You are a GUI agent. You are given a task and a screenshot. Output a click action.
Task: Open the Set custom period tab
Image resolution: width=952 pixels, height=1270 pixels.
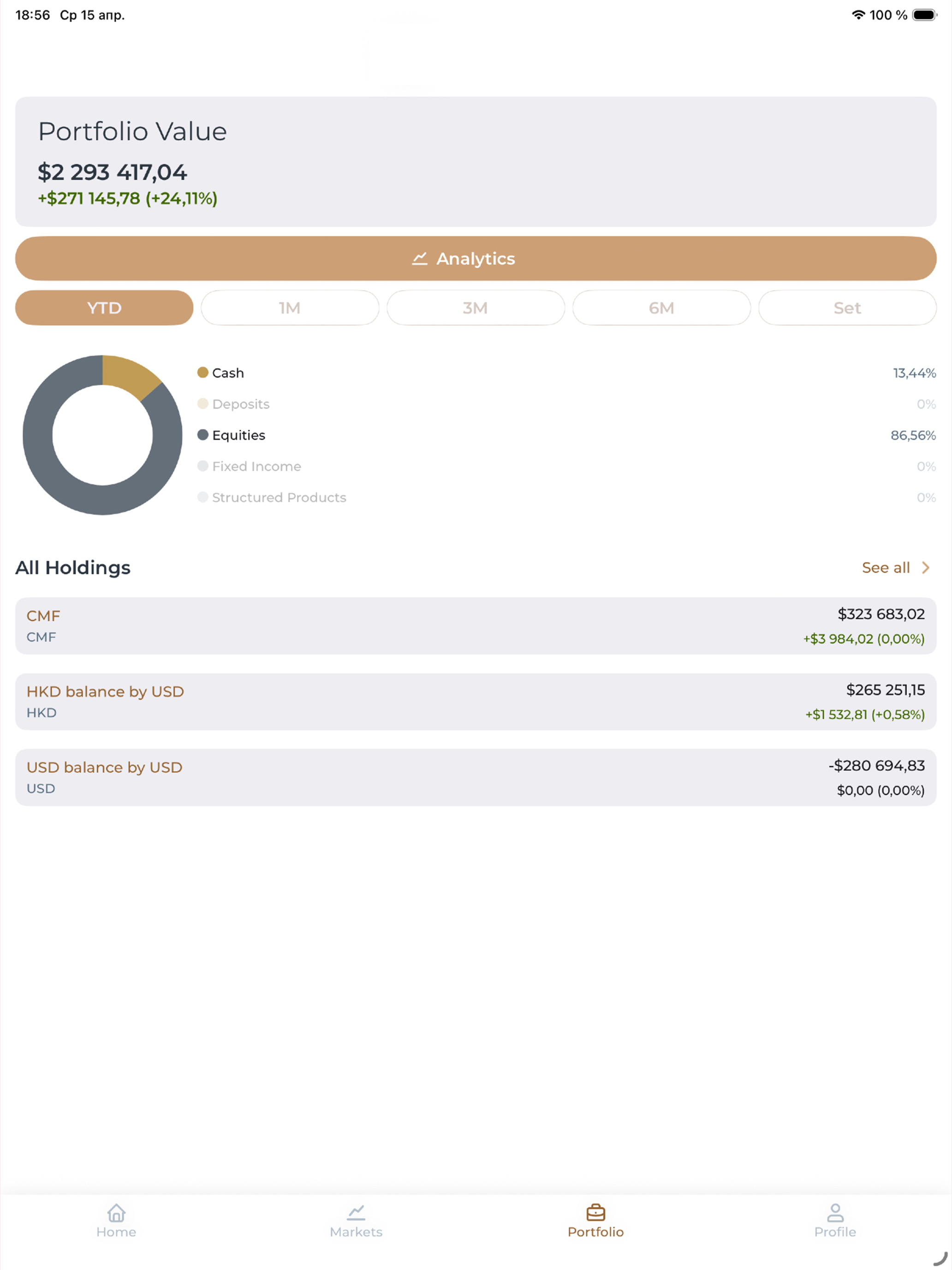pos(848,308)
